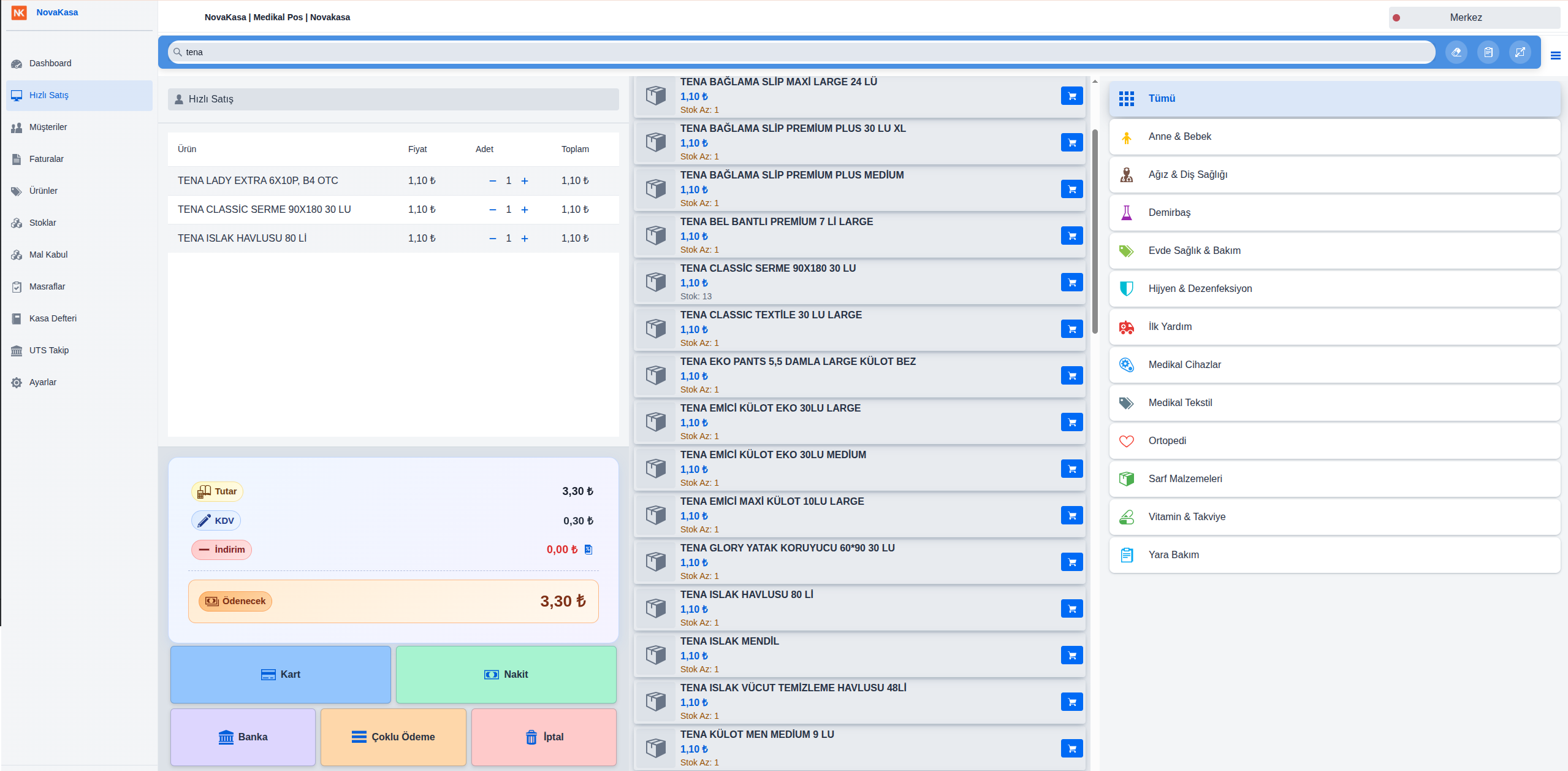Click the product search field
1568x771 pixels.
[x=803, y=52]
